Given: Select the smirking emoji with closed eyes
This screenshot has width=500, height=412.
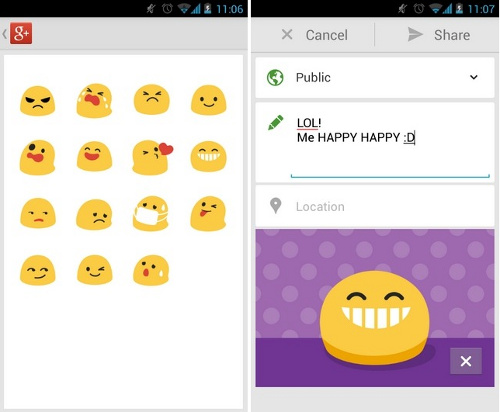Looking at the screenshot, I should point(38,270).
